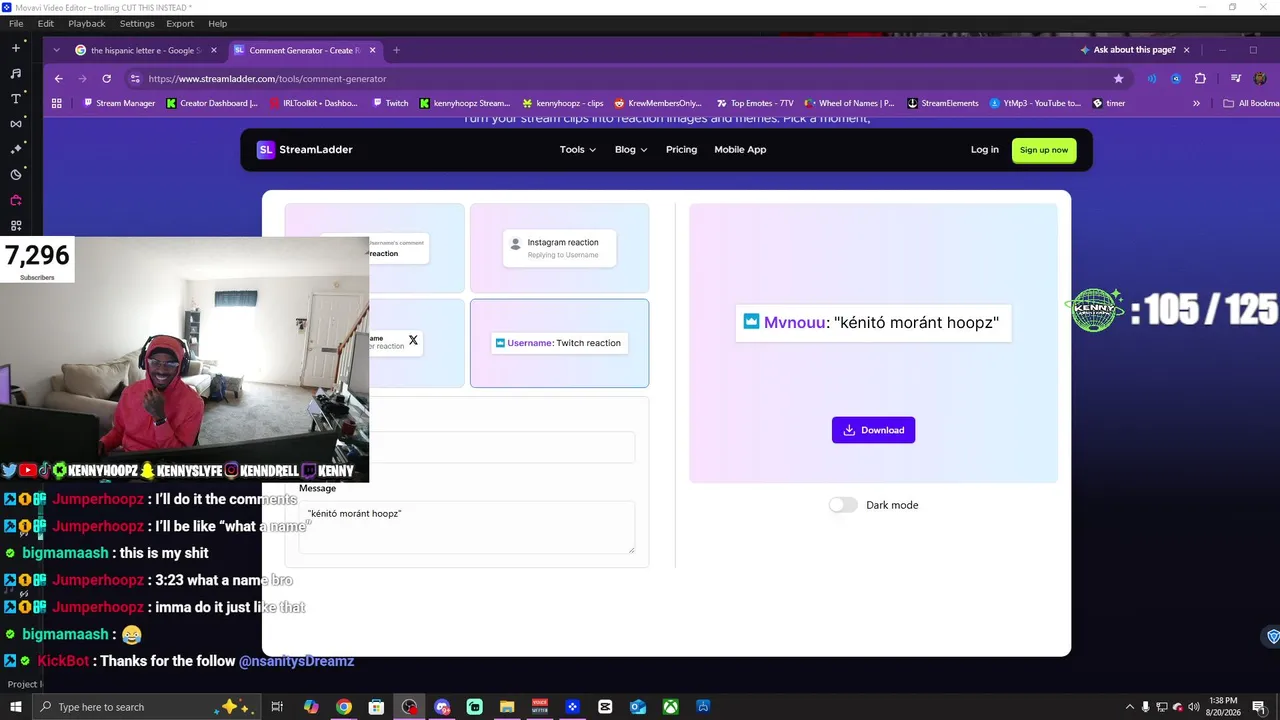Image resolution: width=1280 pixels, height=720 pixels.
Task: Toggle the Dark mode switch
Action: pyautogui.click(x=843, y=505)
